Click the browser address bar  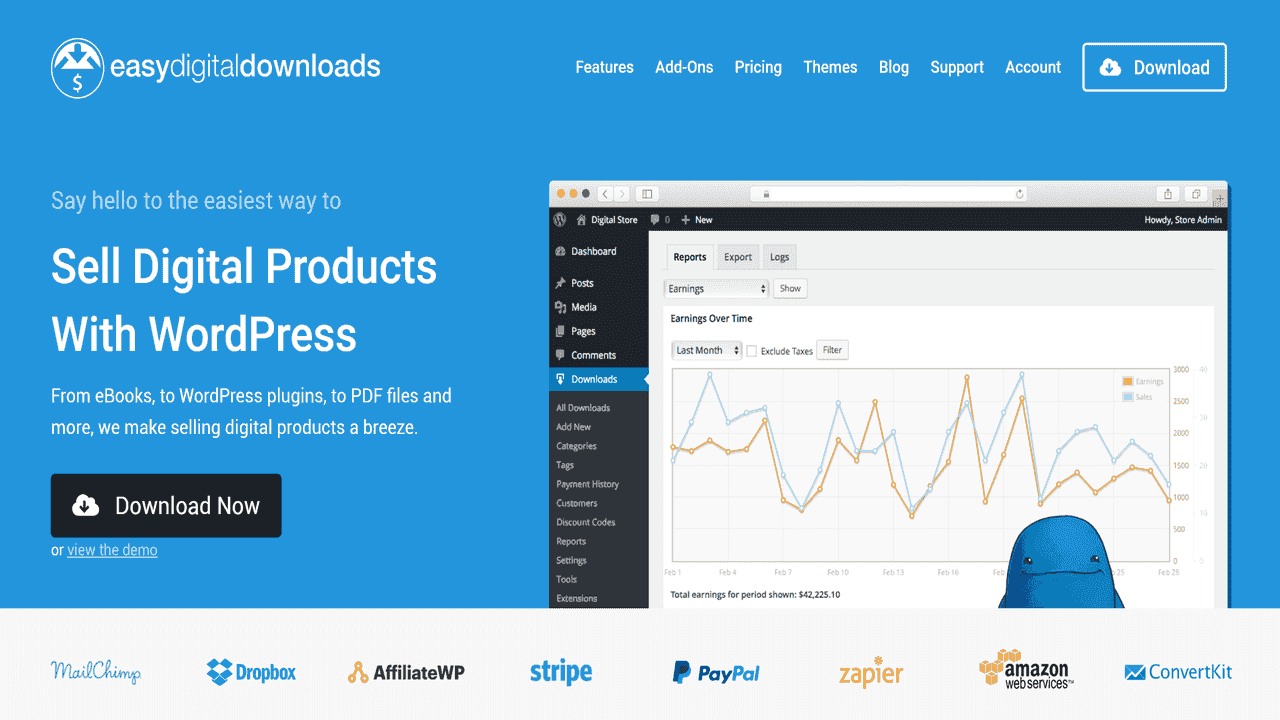[889, 194]
